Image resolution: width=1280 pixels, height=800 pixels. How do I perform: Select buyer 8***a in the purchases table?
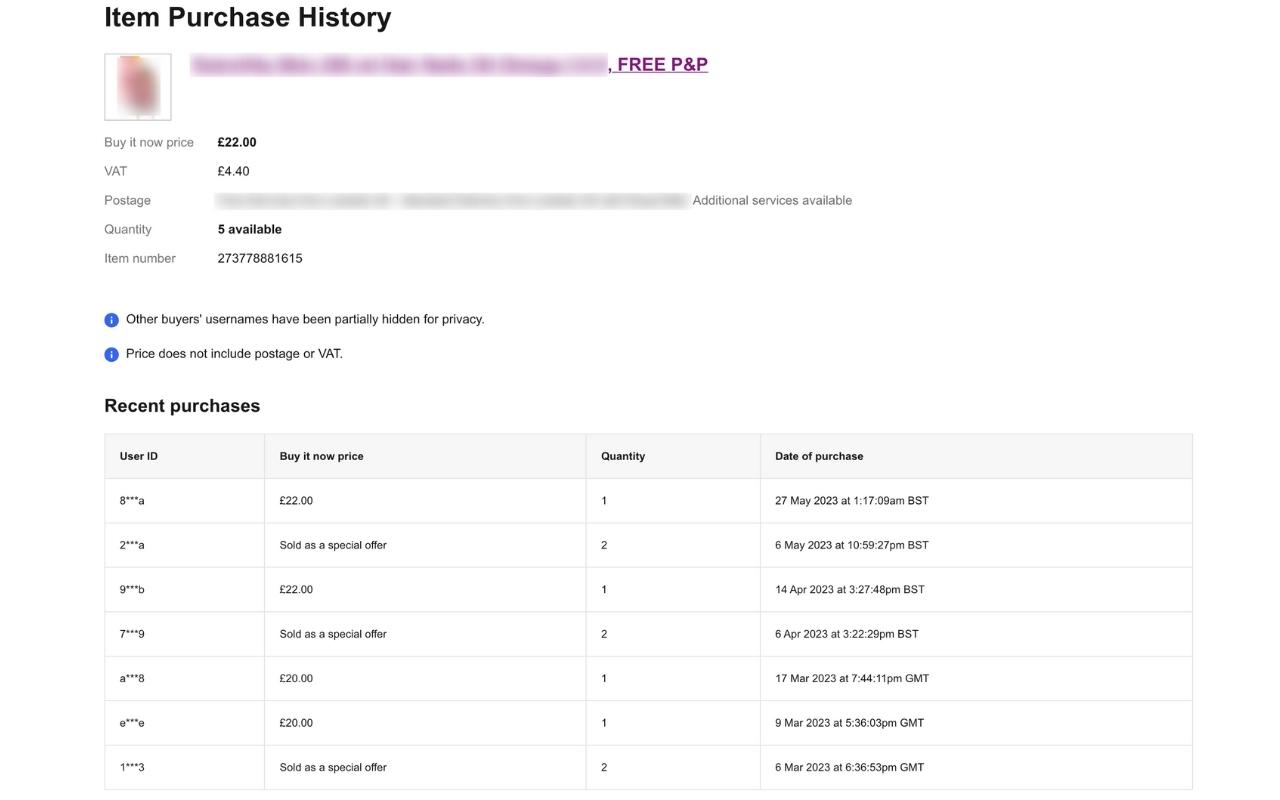tap(131, 500)
